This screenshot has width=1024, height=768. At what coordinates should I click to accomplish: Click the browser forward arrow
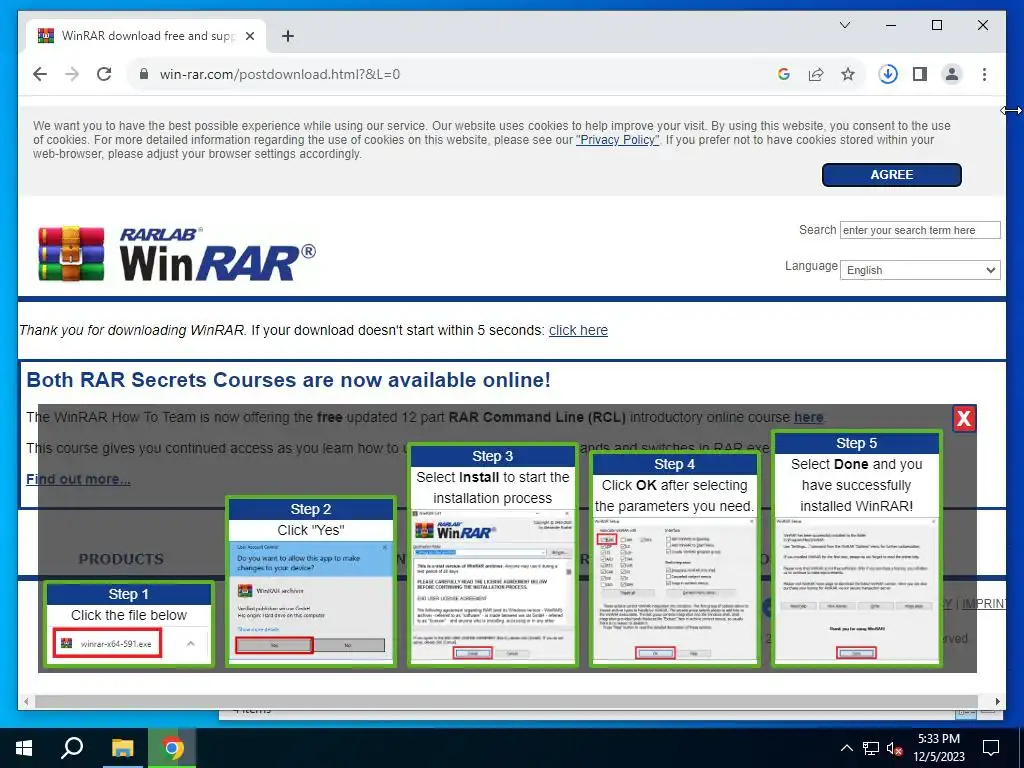[72, 74]
